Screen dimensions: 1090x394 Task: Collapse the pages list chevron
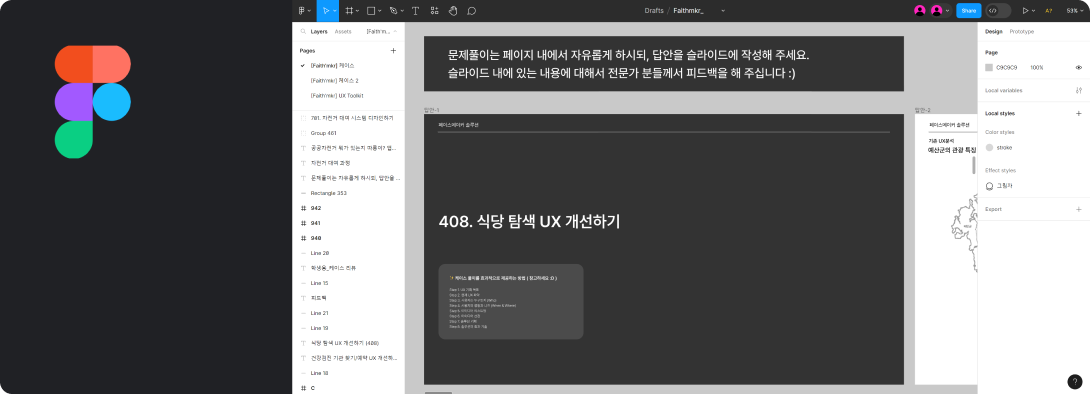point(396,31)
